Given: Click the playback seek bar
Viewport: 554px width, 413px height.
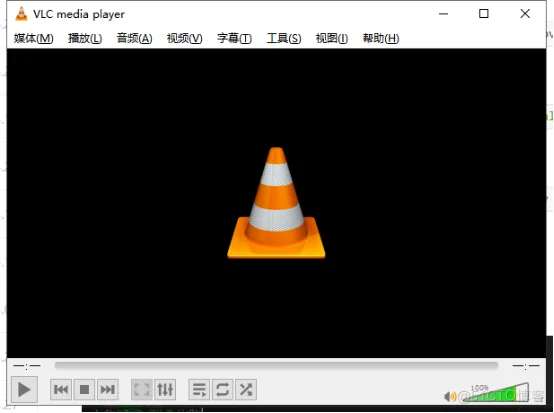Looking at the screenshot, I should click(x=276, y=365).
